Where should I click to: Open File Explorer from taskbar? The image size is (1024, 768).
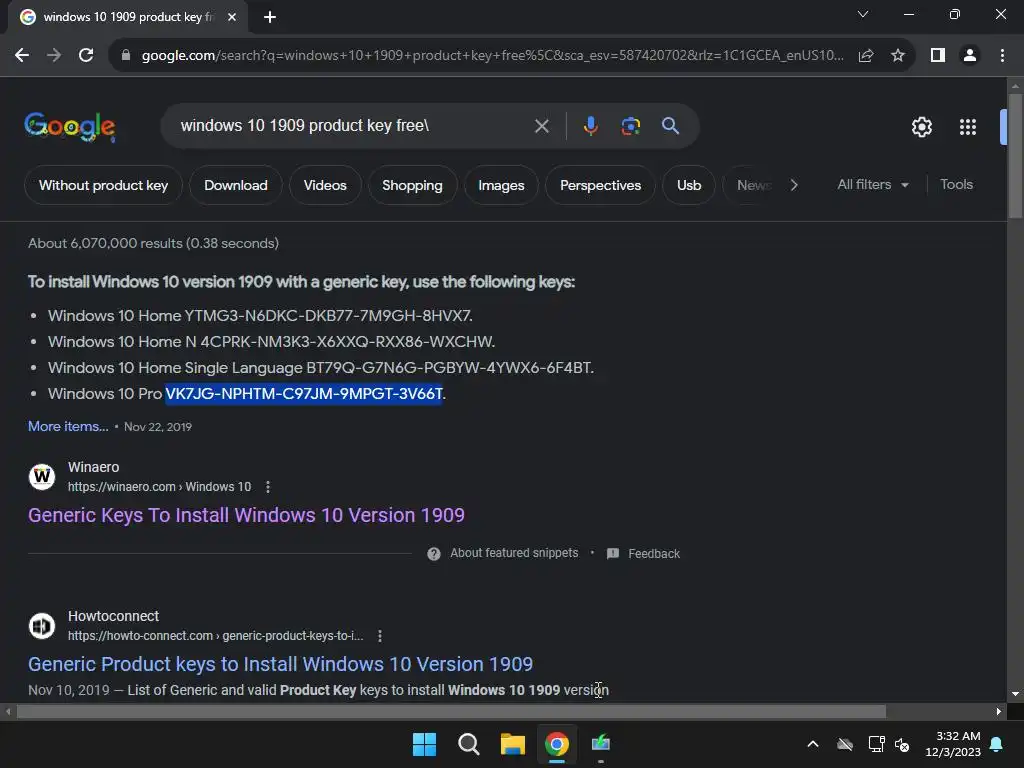tap(513, 744)
